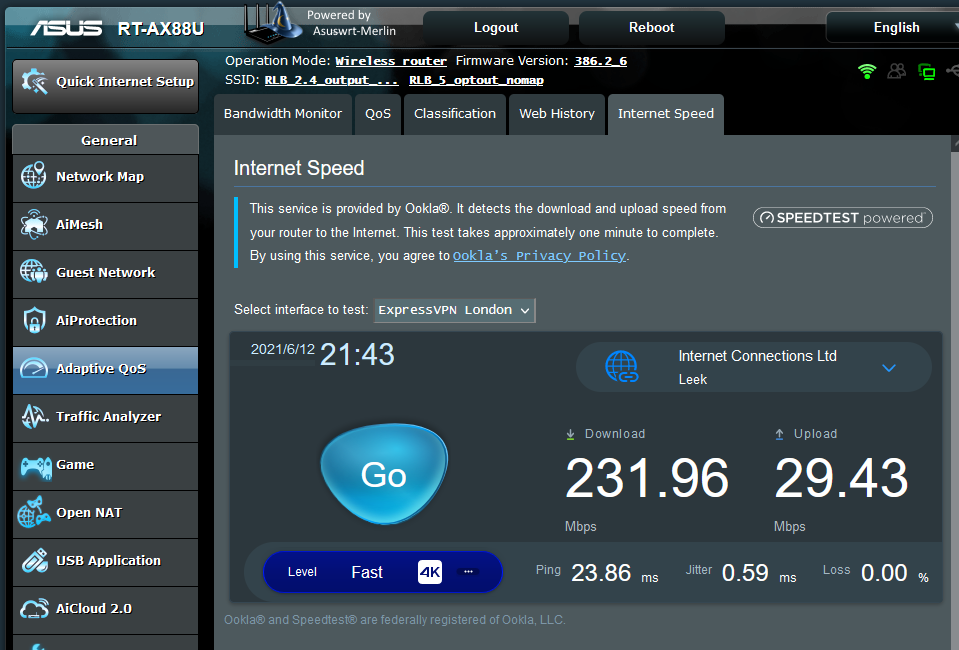Click the connected clients status icon
This screenshot has height=650, width=959.
(897, 71)
